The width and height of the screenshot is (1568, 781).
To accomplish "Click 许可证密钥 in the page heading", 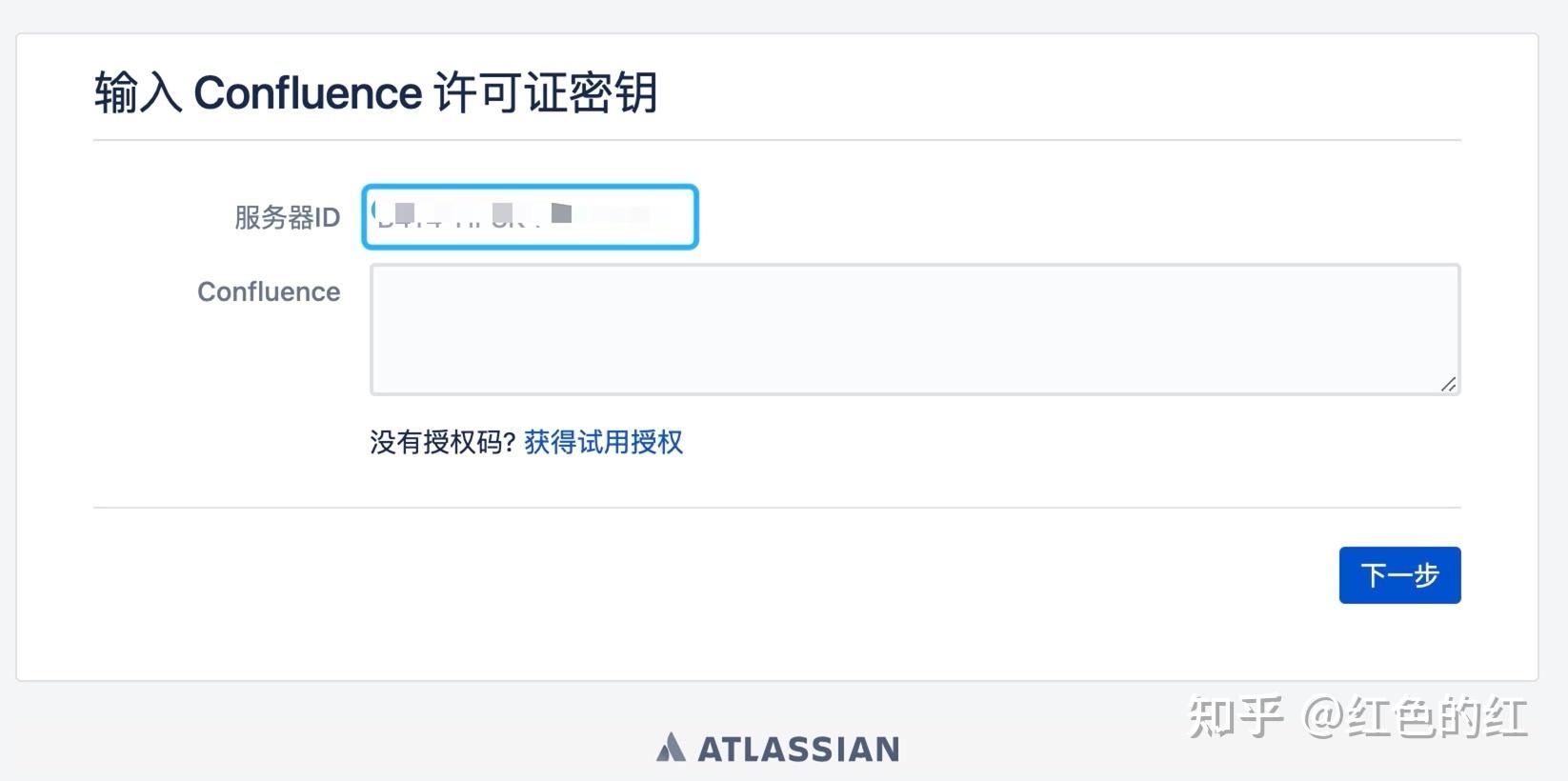I will coord(545,93).
